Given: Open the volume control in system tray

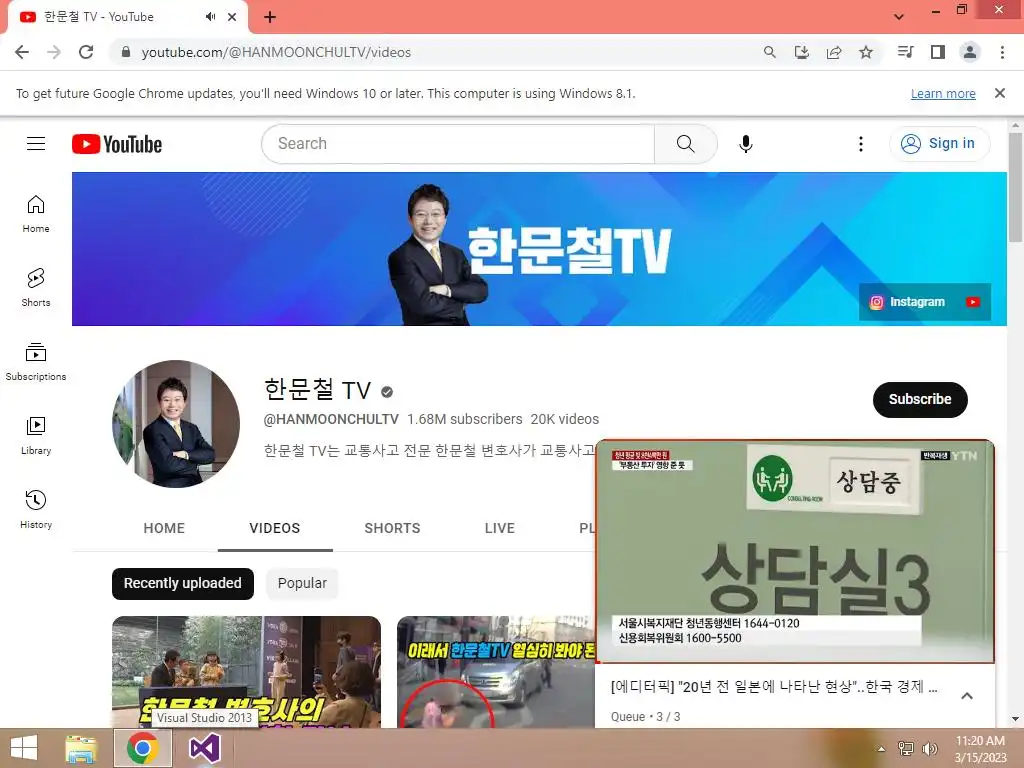Looking at the screenshot, I should [x=929, y=748].
